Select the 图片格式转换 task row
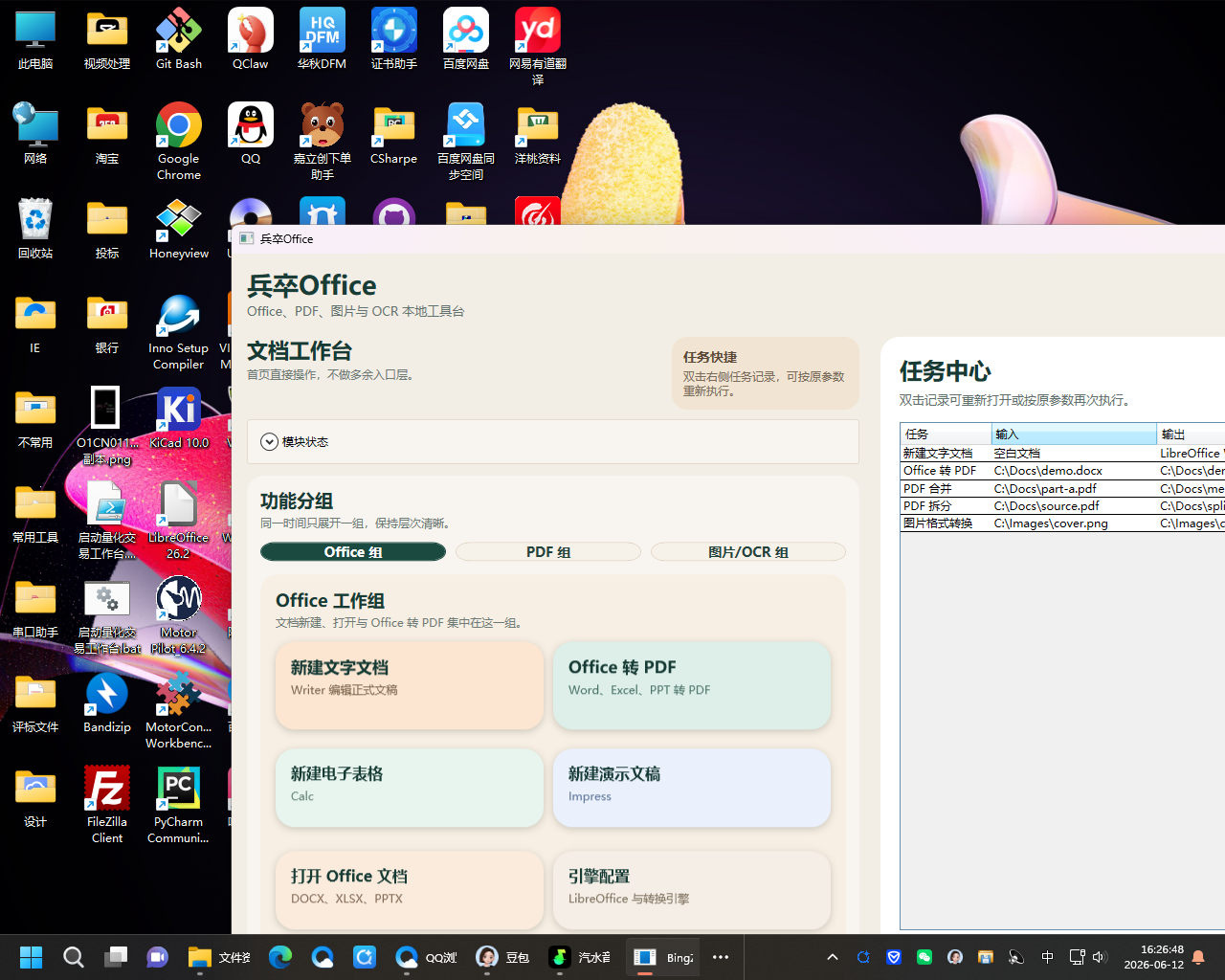The image size is (1225, 980). [1062, 523]
